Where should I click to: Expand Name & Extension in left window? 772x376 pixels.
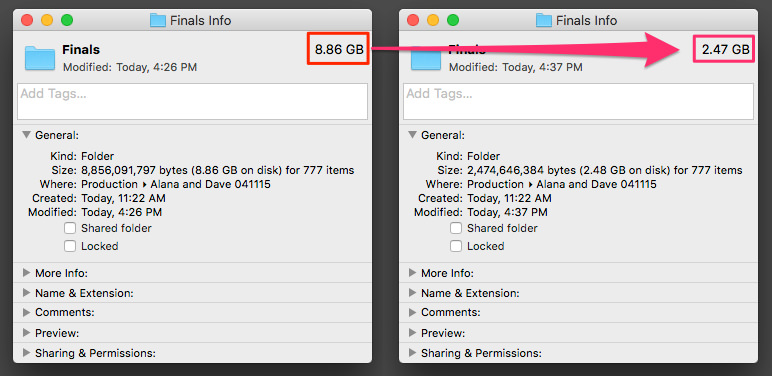[x=27, y=293]
